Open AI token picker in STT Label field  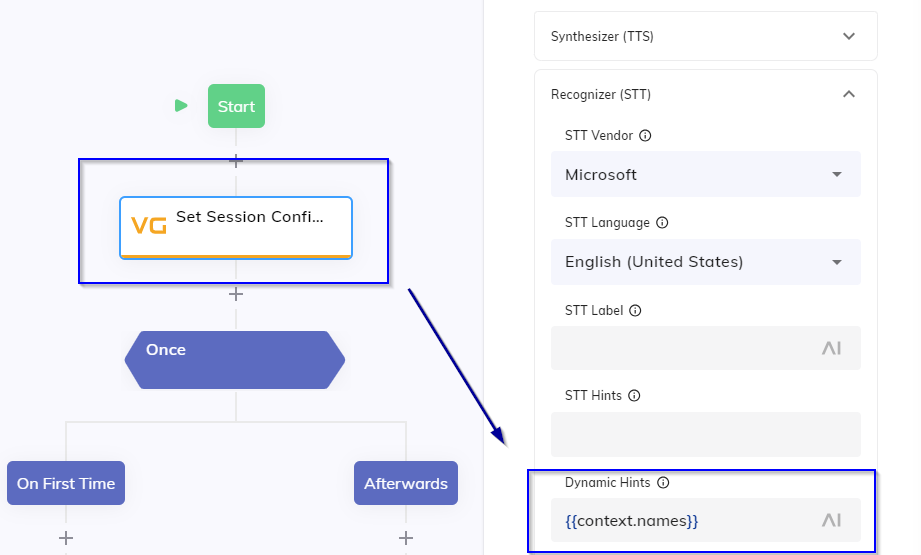831,348
